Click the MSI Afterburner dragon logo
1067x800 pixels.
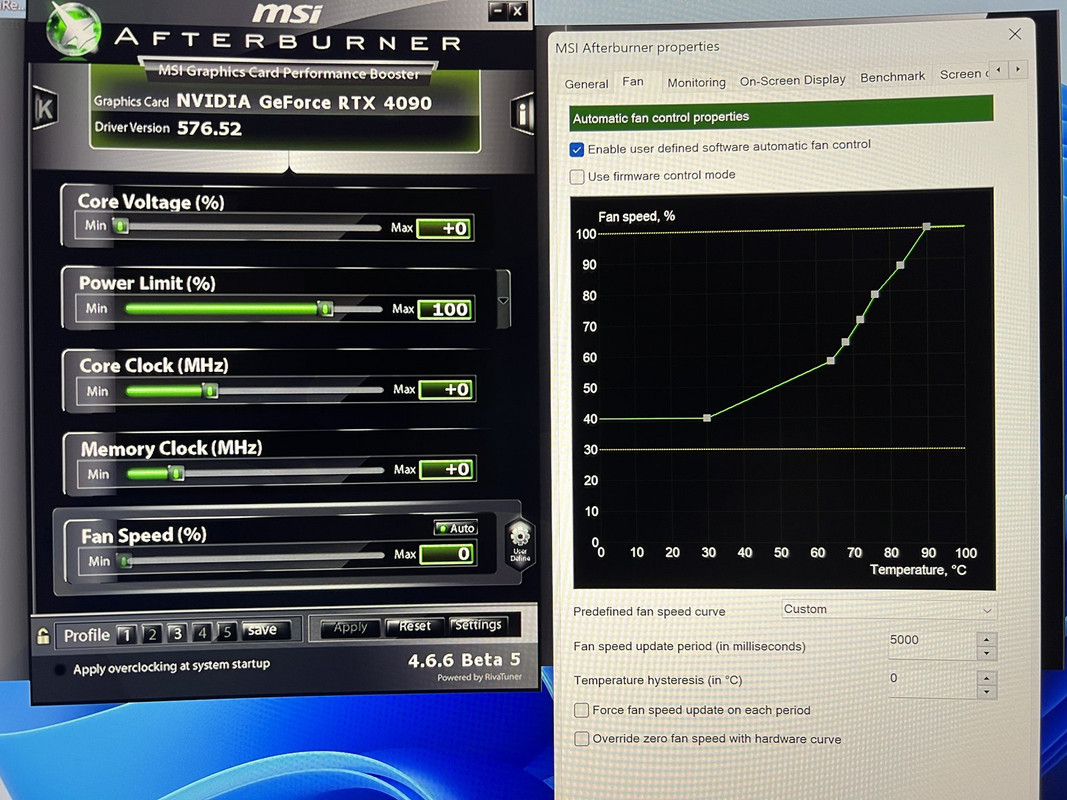[74, 31]
